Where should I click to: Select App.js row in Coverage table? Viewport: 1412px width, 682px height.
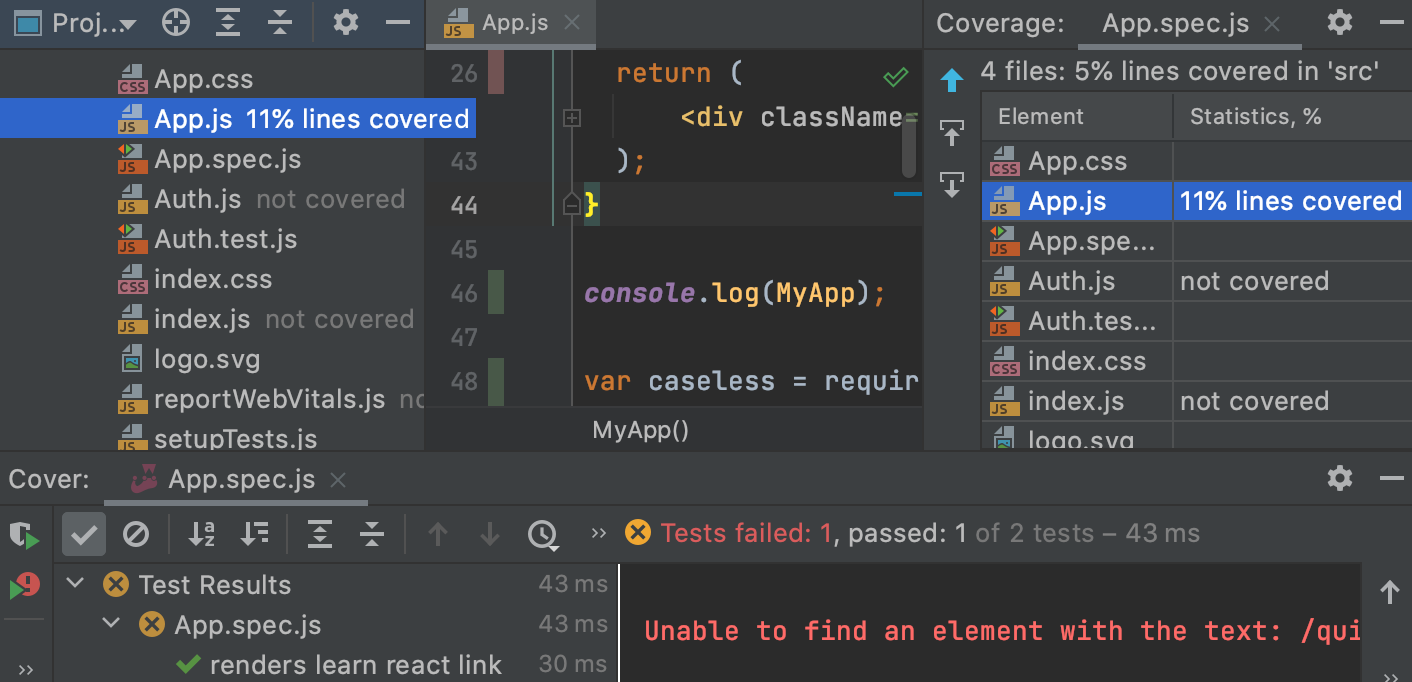point(1197,201)
